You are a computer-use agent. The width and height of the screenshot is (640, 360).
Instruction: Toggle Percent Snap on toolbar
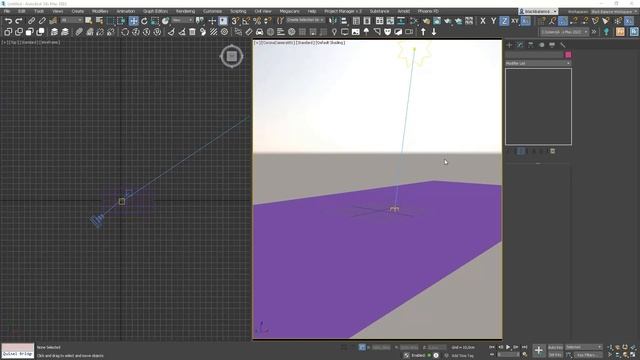pos(257,21)
